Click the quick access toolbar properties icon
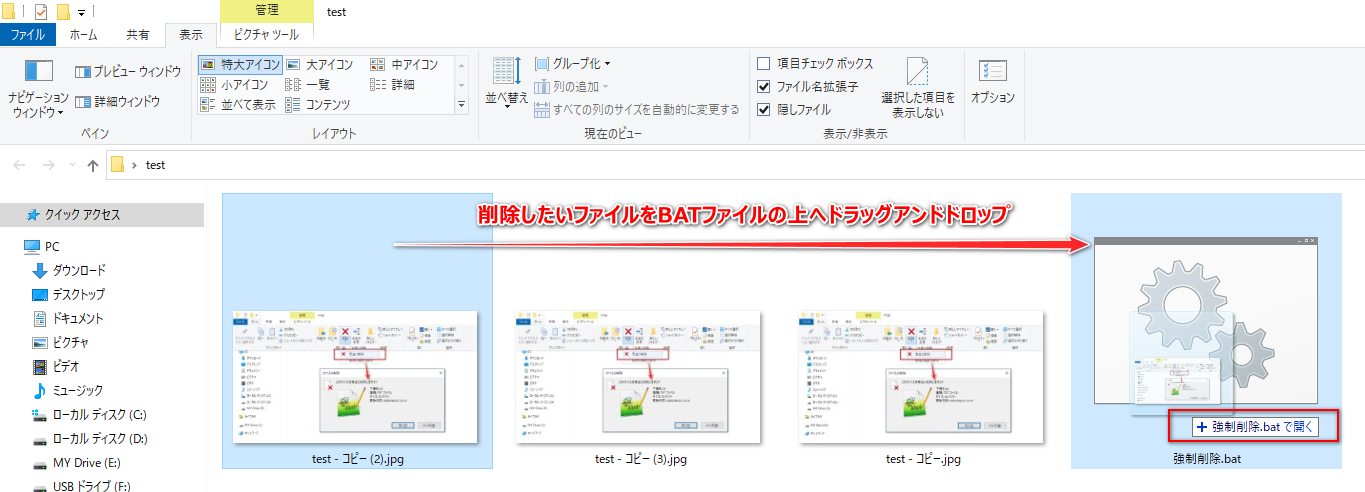Screen dimensions: 1365x492 (x=40, y=12)
